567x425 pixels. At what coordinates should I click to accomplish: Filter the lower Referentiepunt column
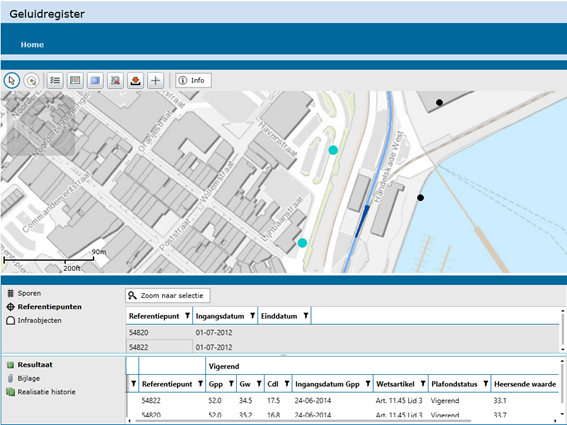pos(200,384)
